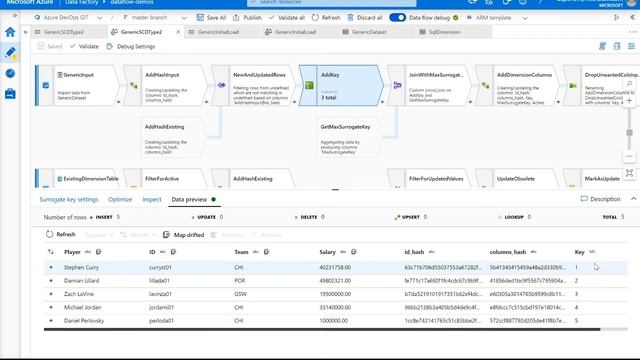Toggle Data flow debug switch

tap(397, 18)
